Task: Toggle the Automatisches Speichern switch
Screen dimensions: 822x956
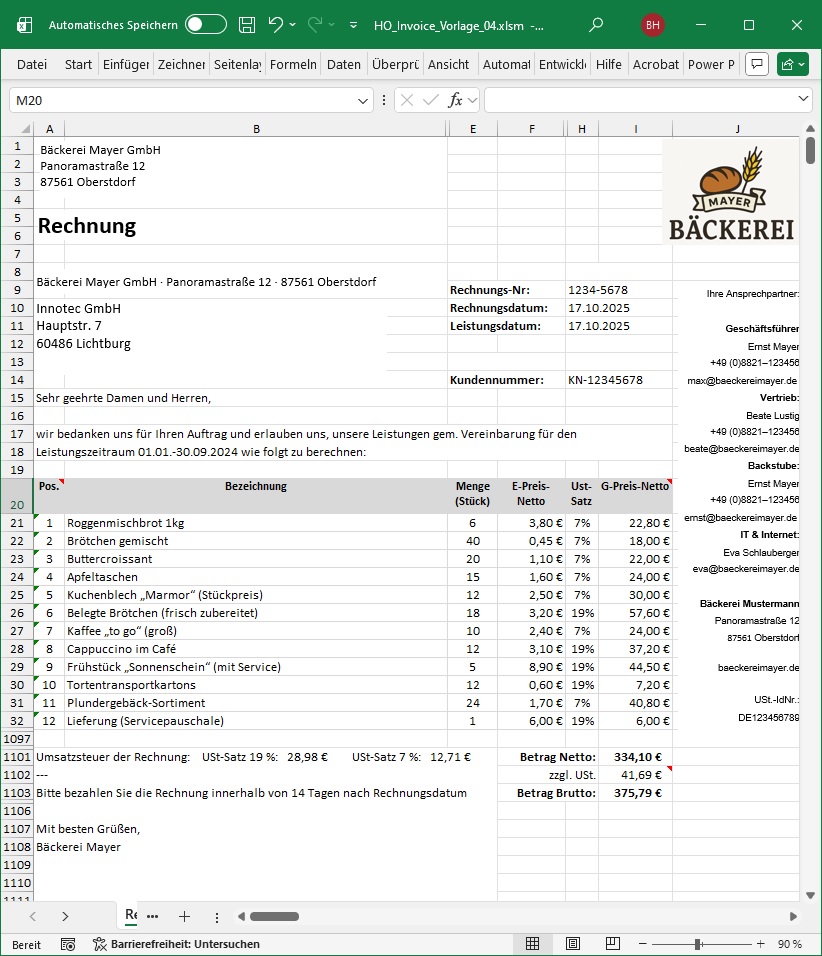Action: point(205,24)
